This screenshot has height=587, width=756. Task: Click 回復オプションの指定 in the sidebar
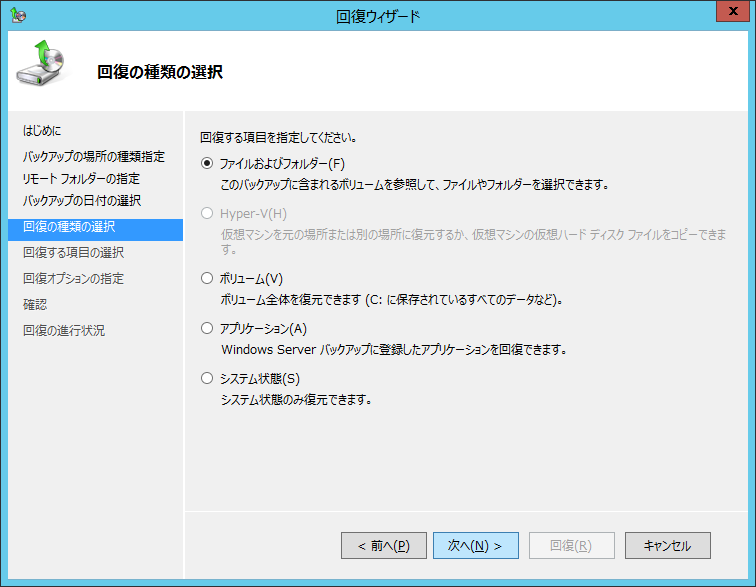click(74, 278)
